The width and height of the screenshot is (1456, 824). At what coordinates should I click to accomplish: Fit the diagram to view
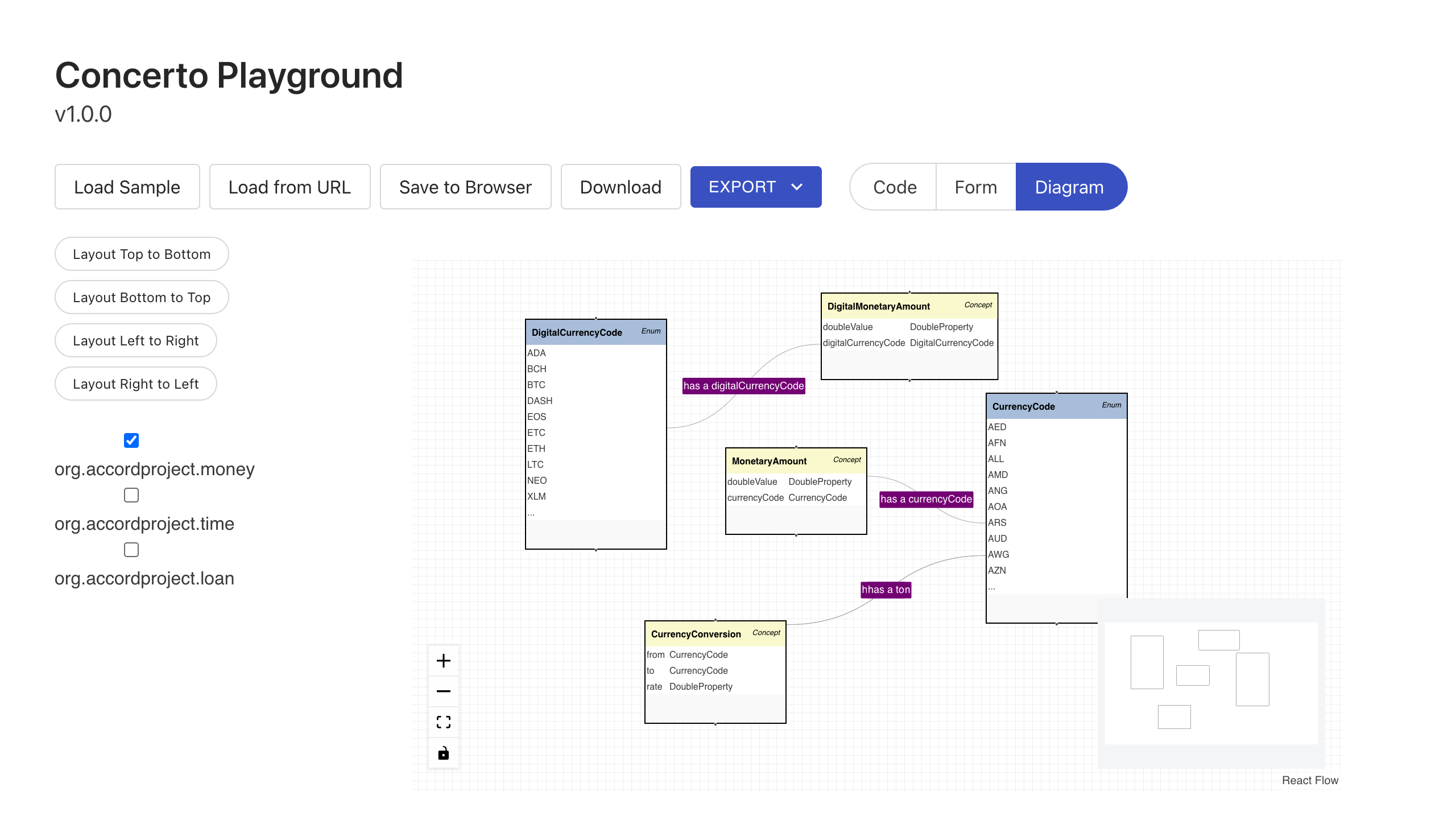[x=444, y=722]
